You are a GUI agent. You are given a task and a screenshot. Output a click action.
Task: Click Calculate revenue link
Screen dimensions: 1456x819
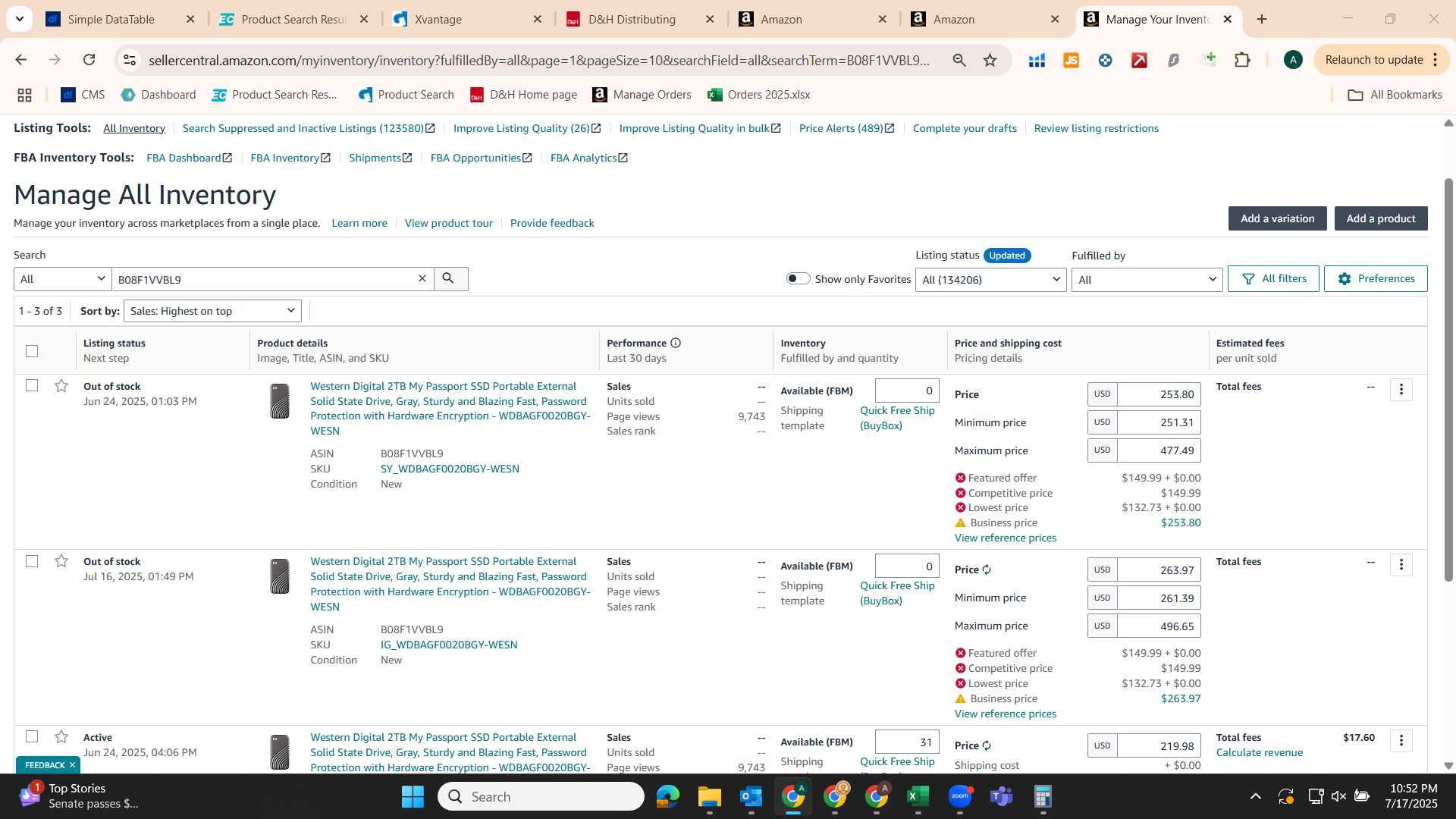(x=1259, y=752)
